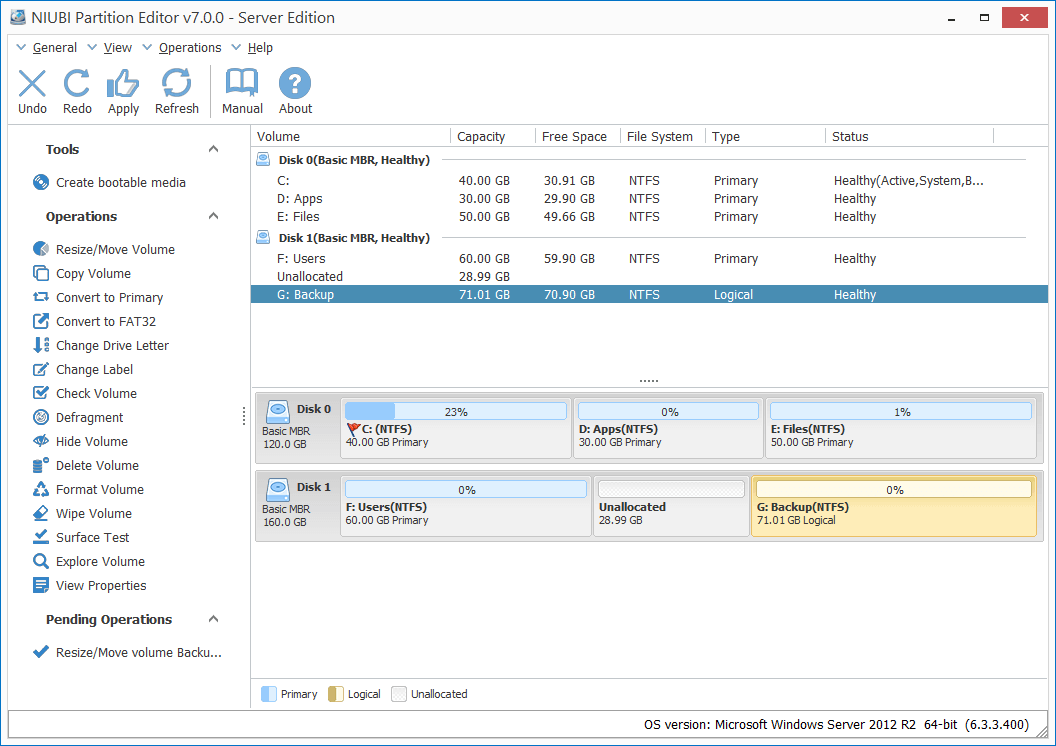Select the C: volume row
This screenshot has width=1056, height=746.
click(649, 180)
